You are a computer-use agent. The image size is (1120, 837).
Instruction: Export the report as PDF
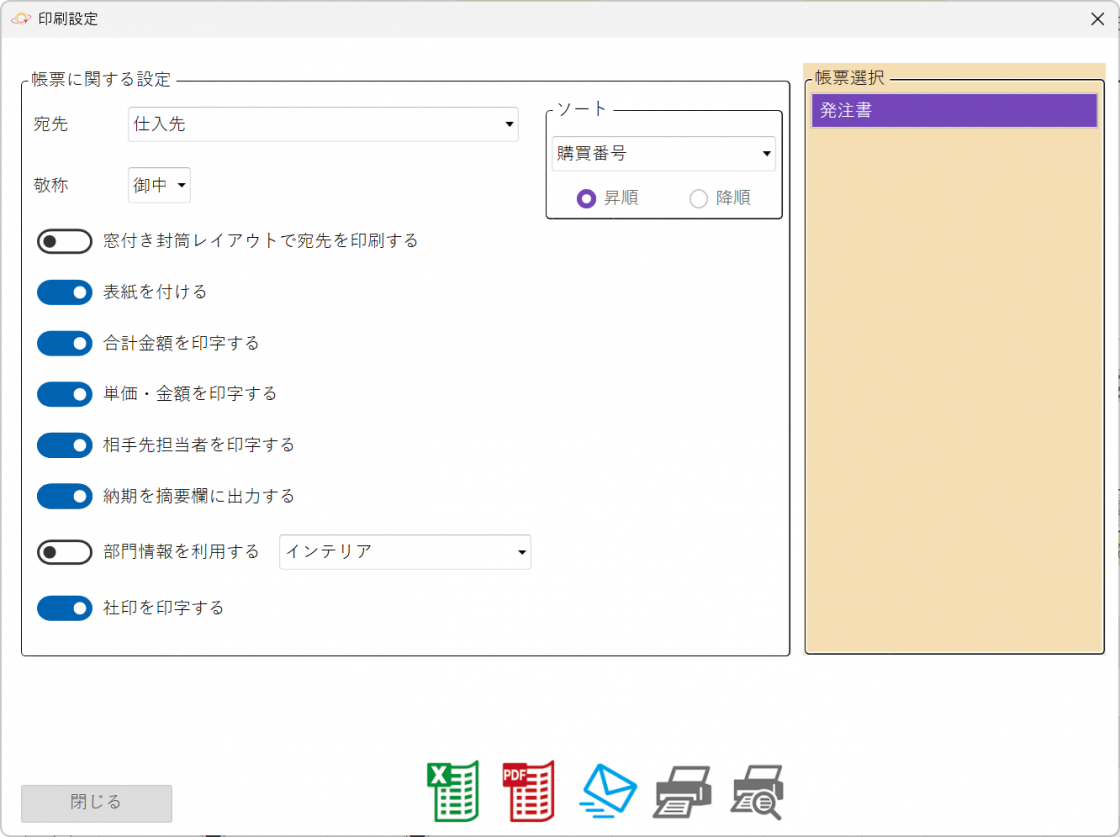(x=529, y=791)
